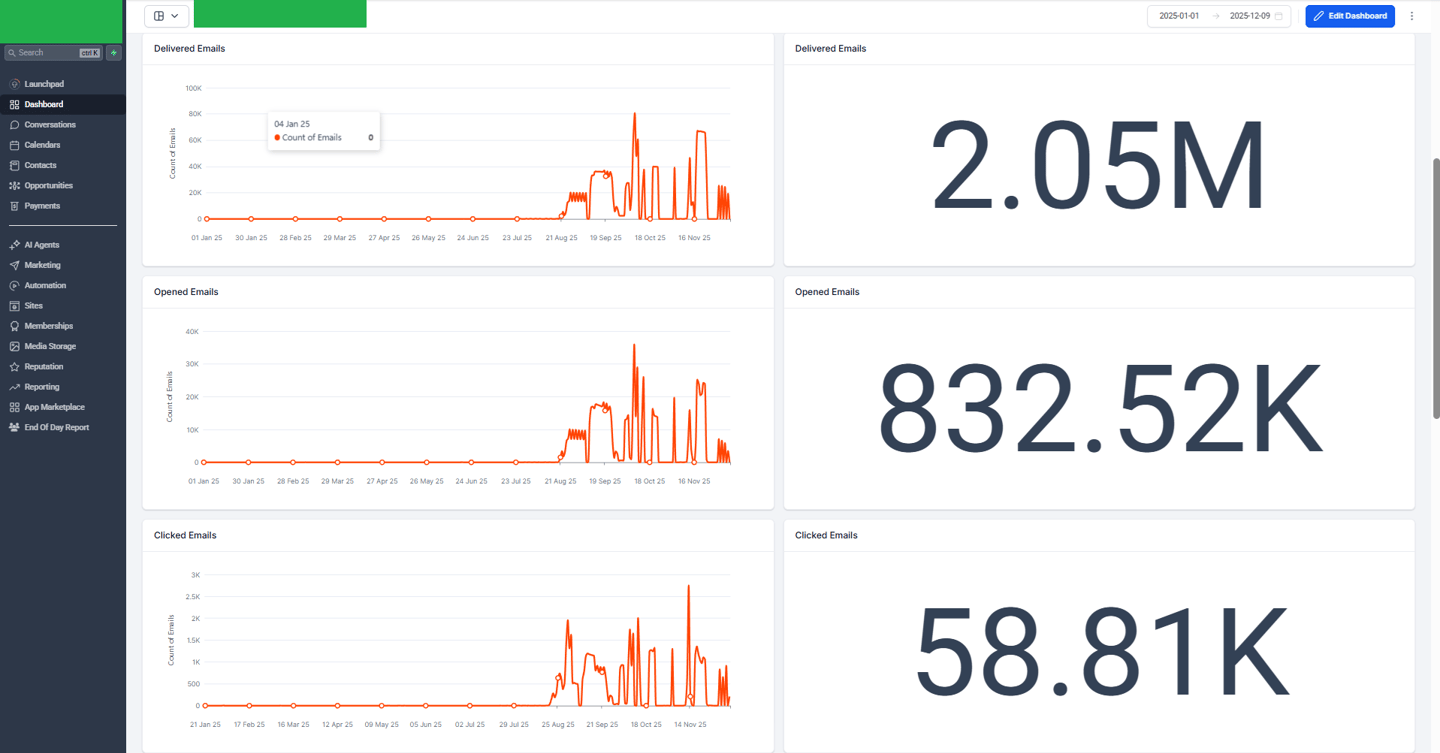Viewport: 1440px width, 753px height.
Task: Open the Automation section
Action: (45, 286)
